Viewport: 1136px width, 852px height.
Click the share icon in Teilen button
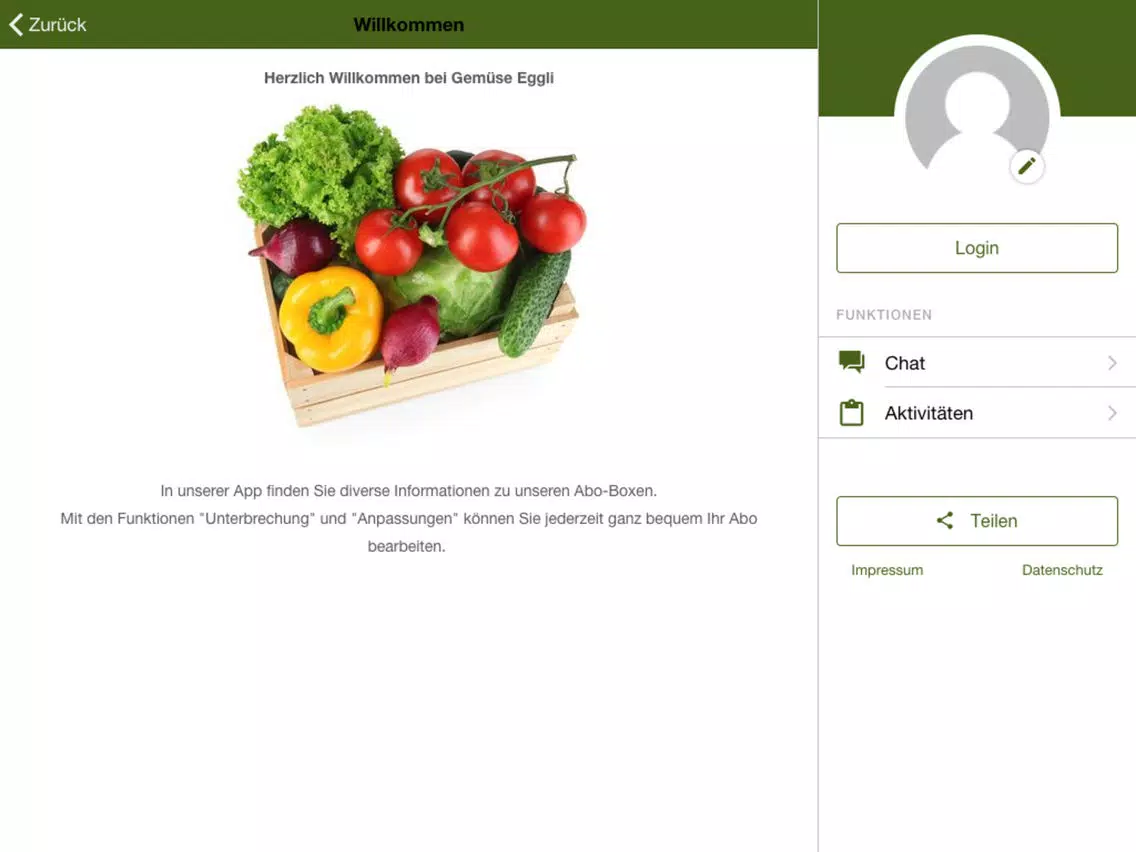point(945,520)
